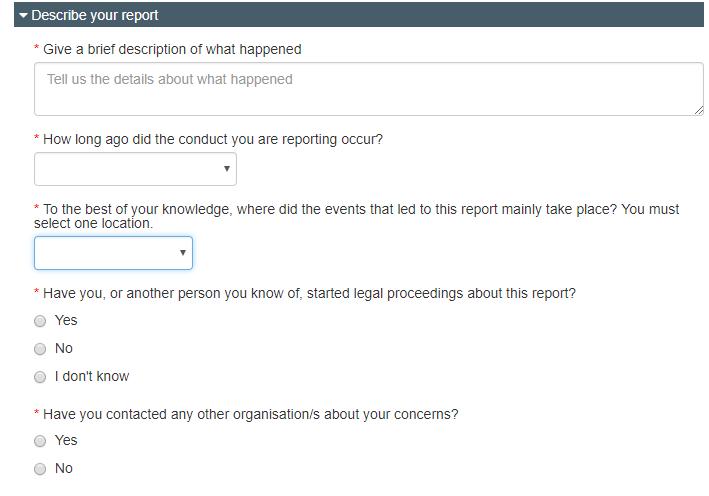Click the brief description text area
The width and height of the screenshot is (709, 496).
369,89
